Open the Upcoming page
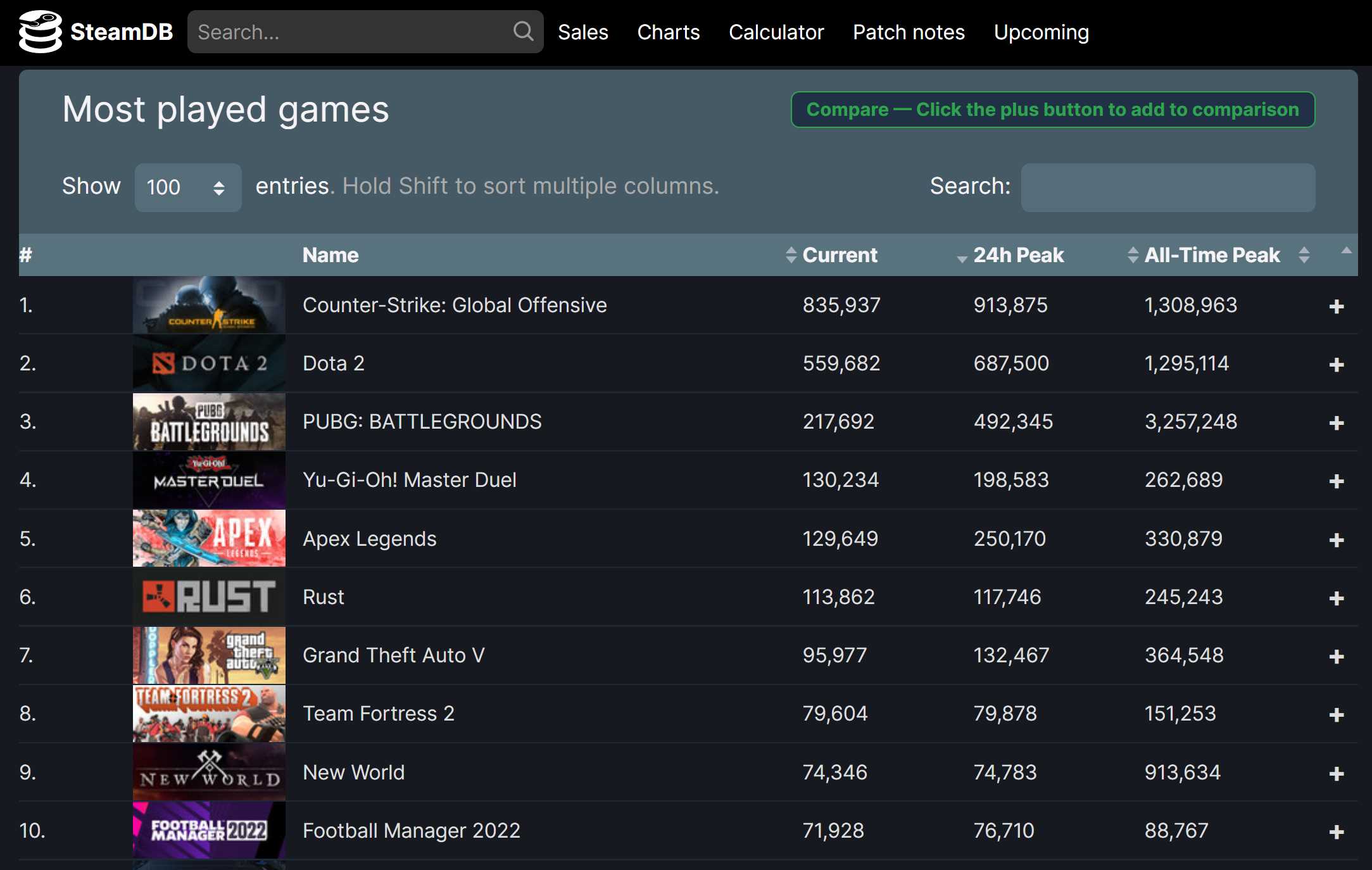Viewport: 1372px width, 870px height. [1041, 32]
